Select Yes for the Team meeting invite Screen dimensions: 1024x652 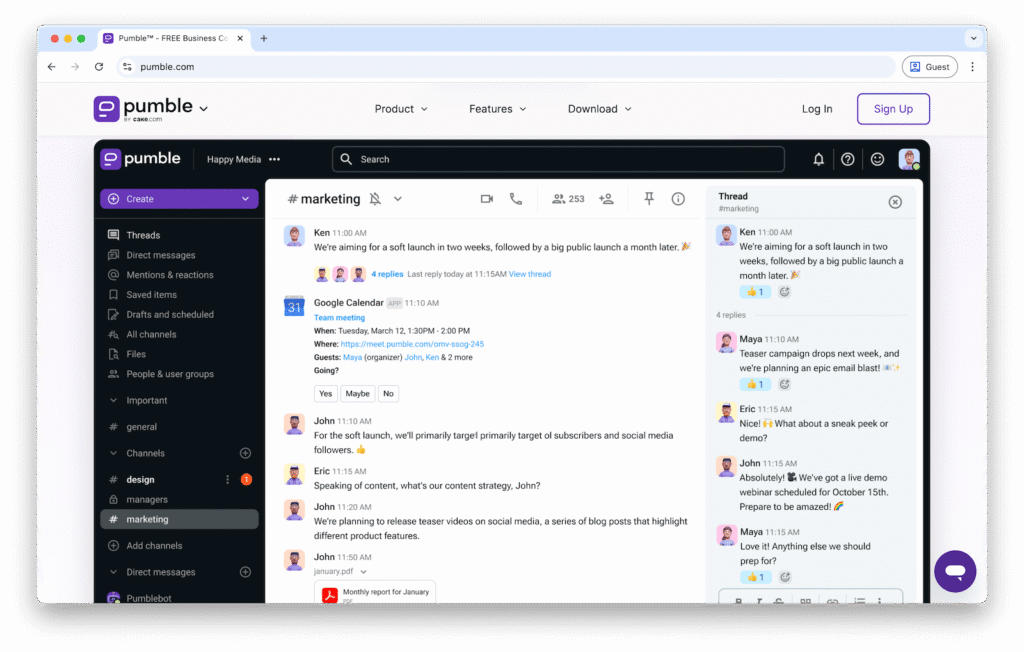325,393
